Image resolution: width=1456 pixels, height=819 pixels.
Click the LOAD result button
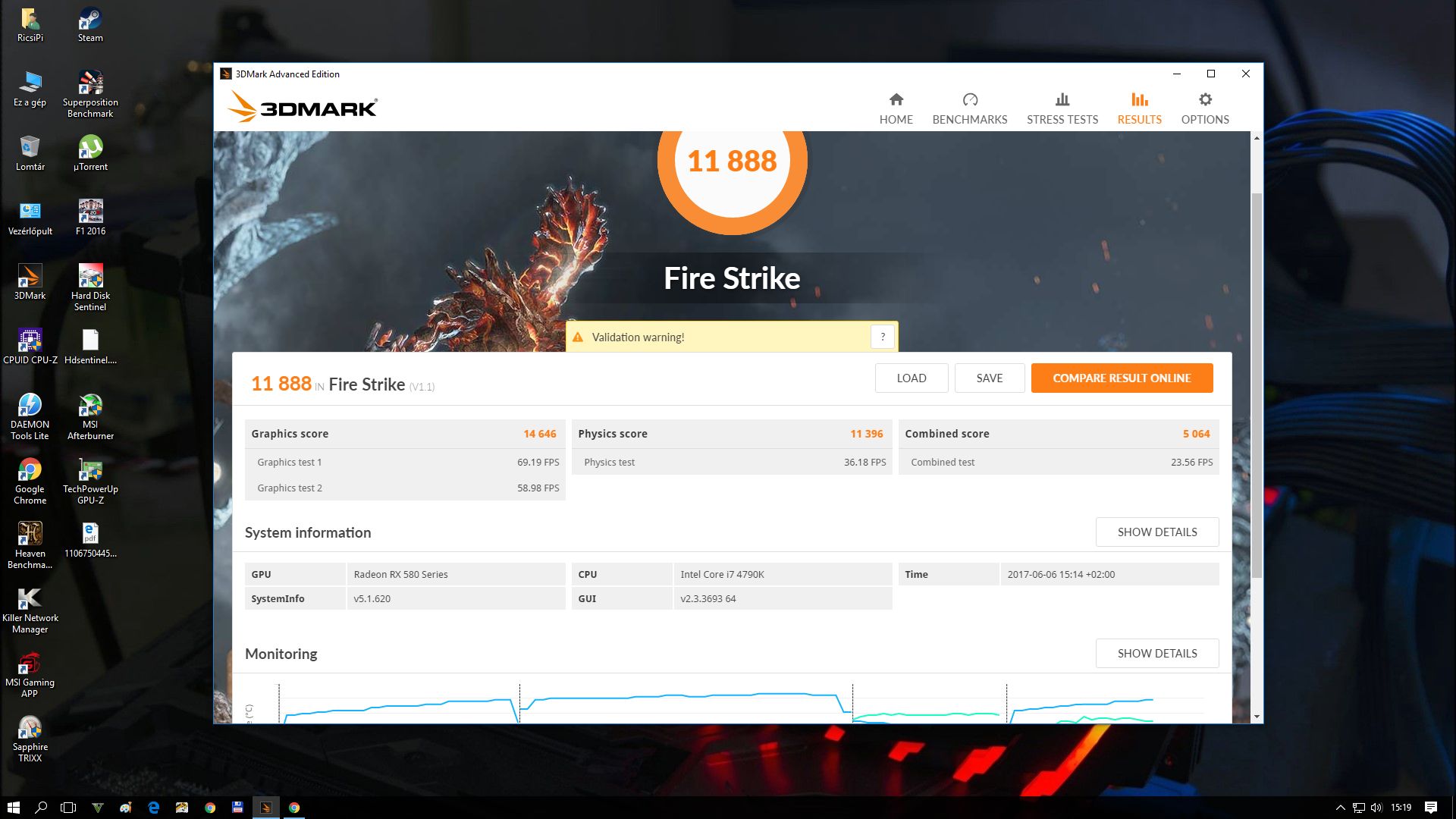coord(912,378)
